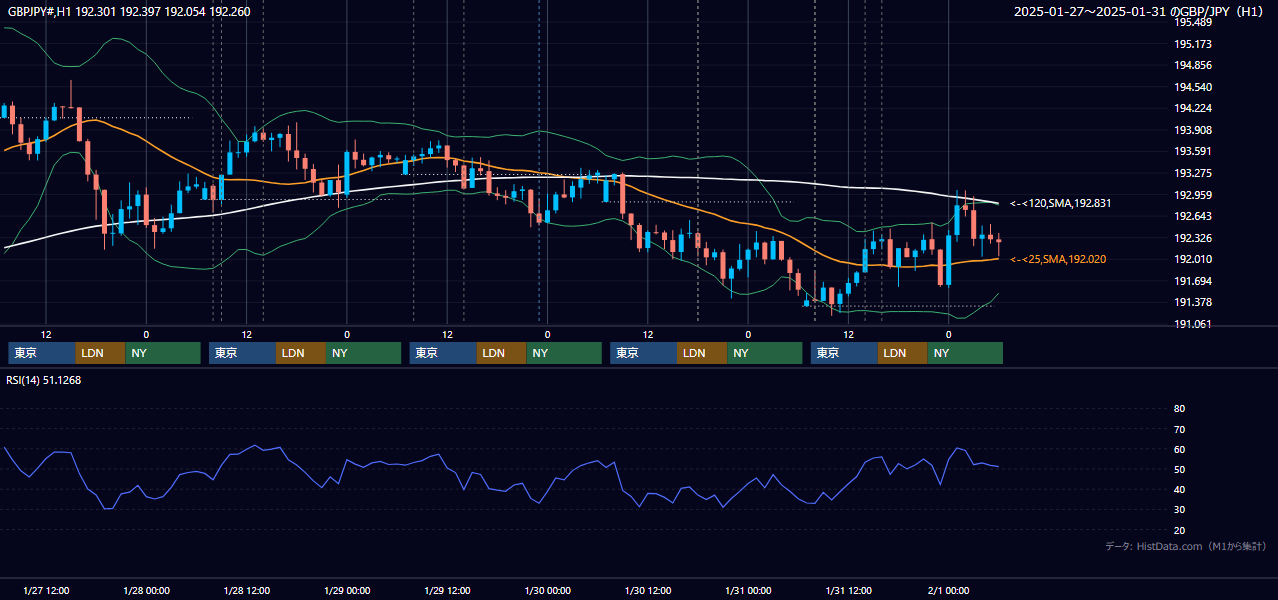The image size is (1278, 600).
Task: Click price axis label 192.959
Action: pyautogui.click(x=1193, y=195)
